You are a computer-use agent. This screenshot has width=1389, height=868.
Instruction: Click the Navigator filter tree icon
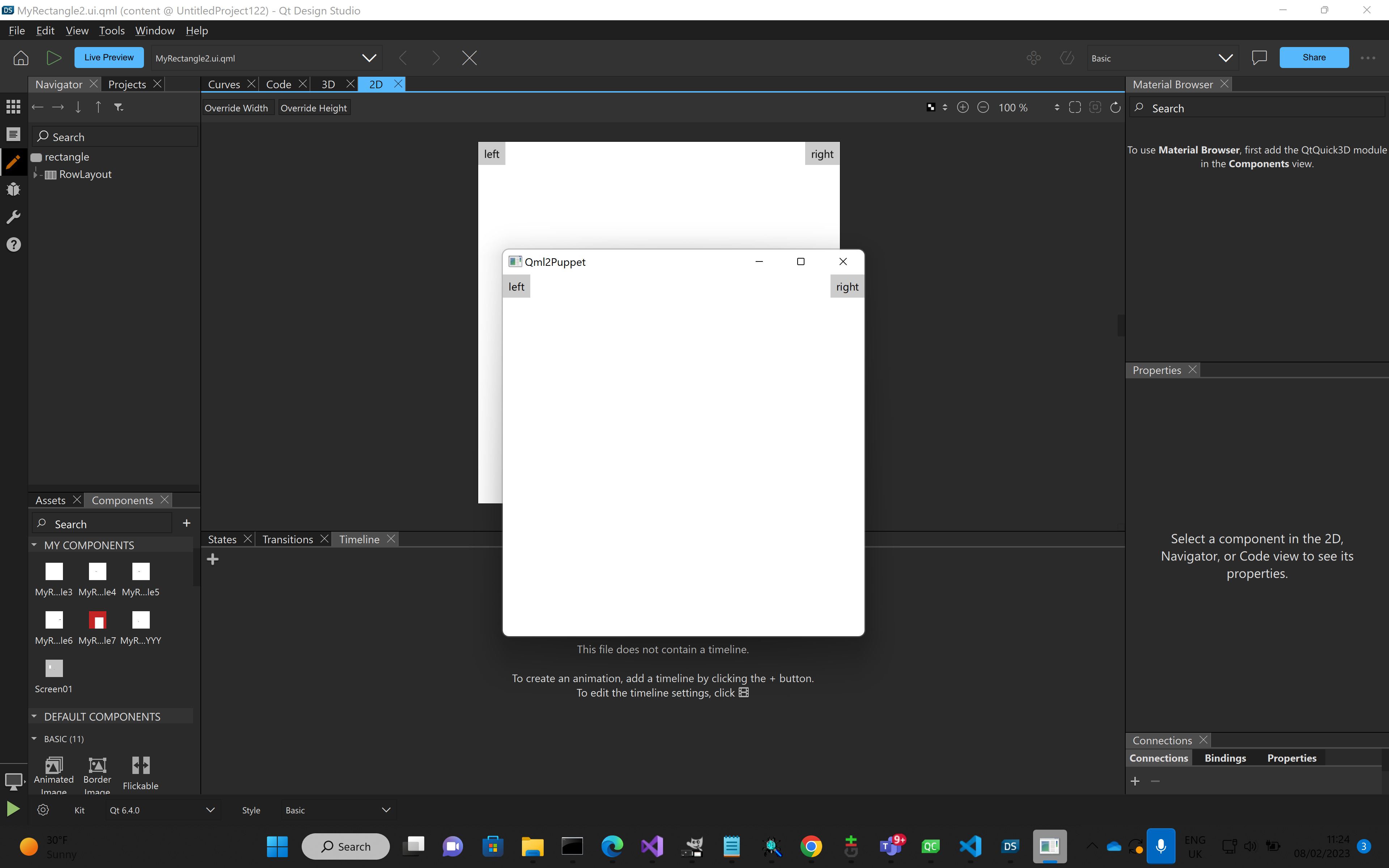[x=119, y=107]
